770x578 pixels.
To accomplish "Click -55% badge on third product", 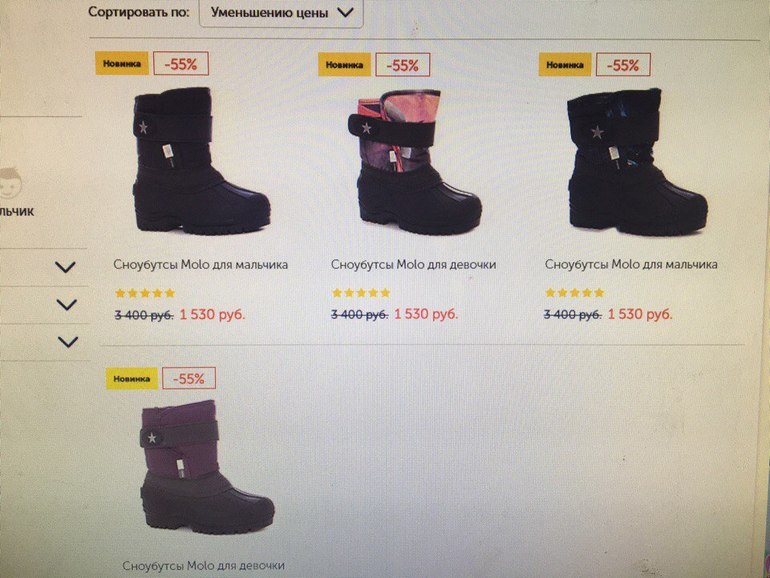I will point(623,65).
